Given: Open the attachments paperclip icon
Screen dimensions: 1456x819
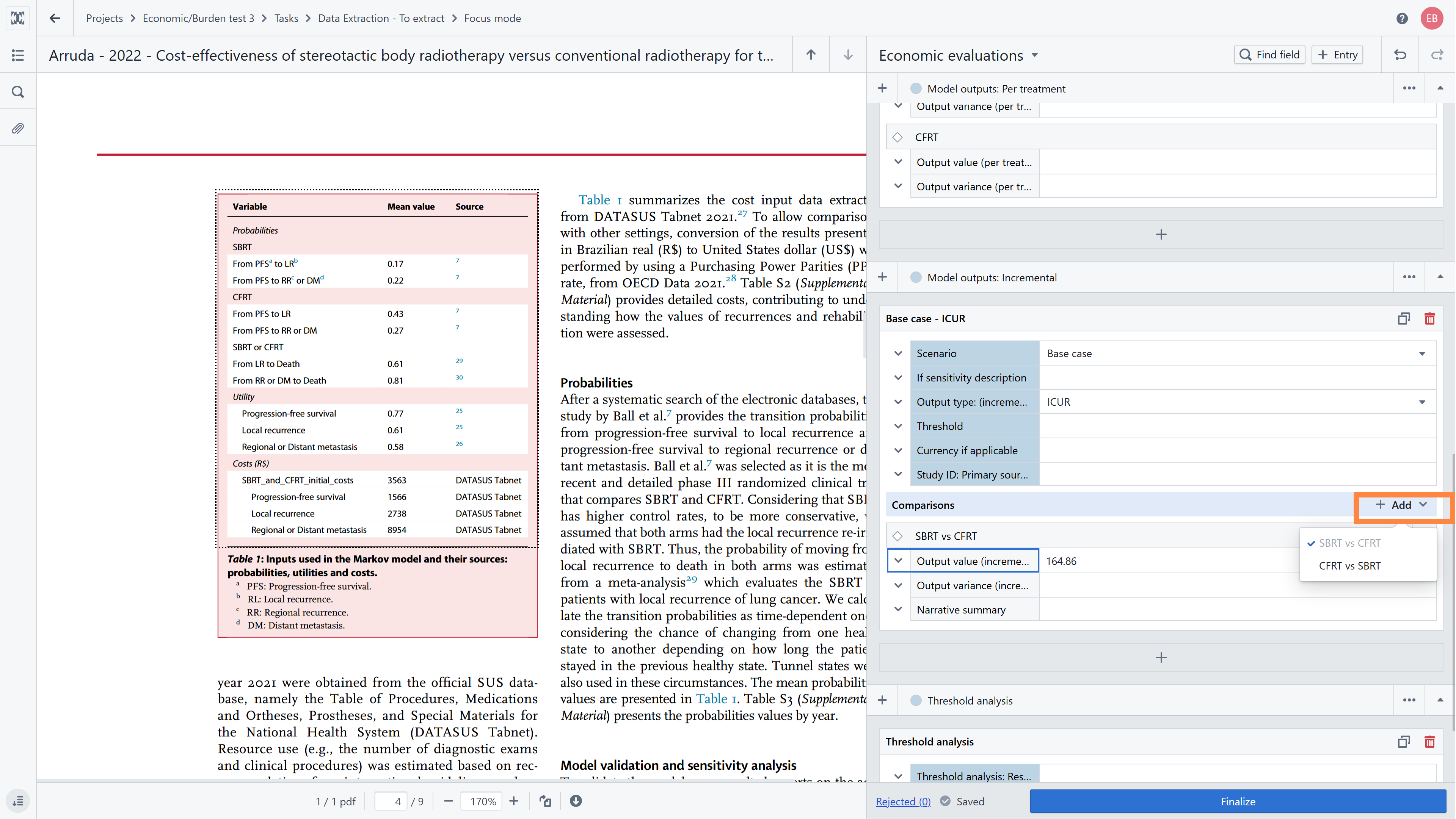Looking at the screenshot, I should pos(18,129).
